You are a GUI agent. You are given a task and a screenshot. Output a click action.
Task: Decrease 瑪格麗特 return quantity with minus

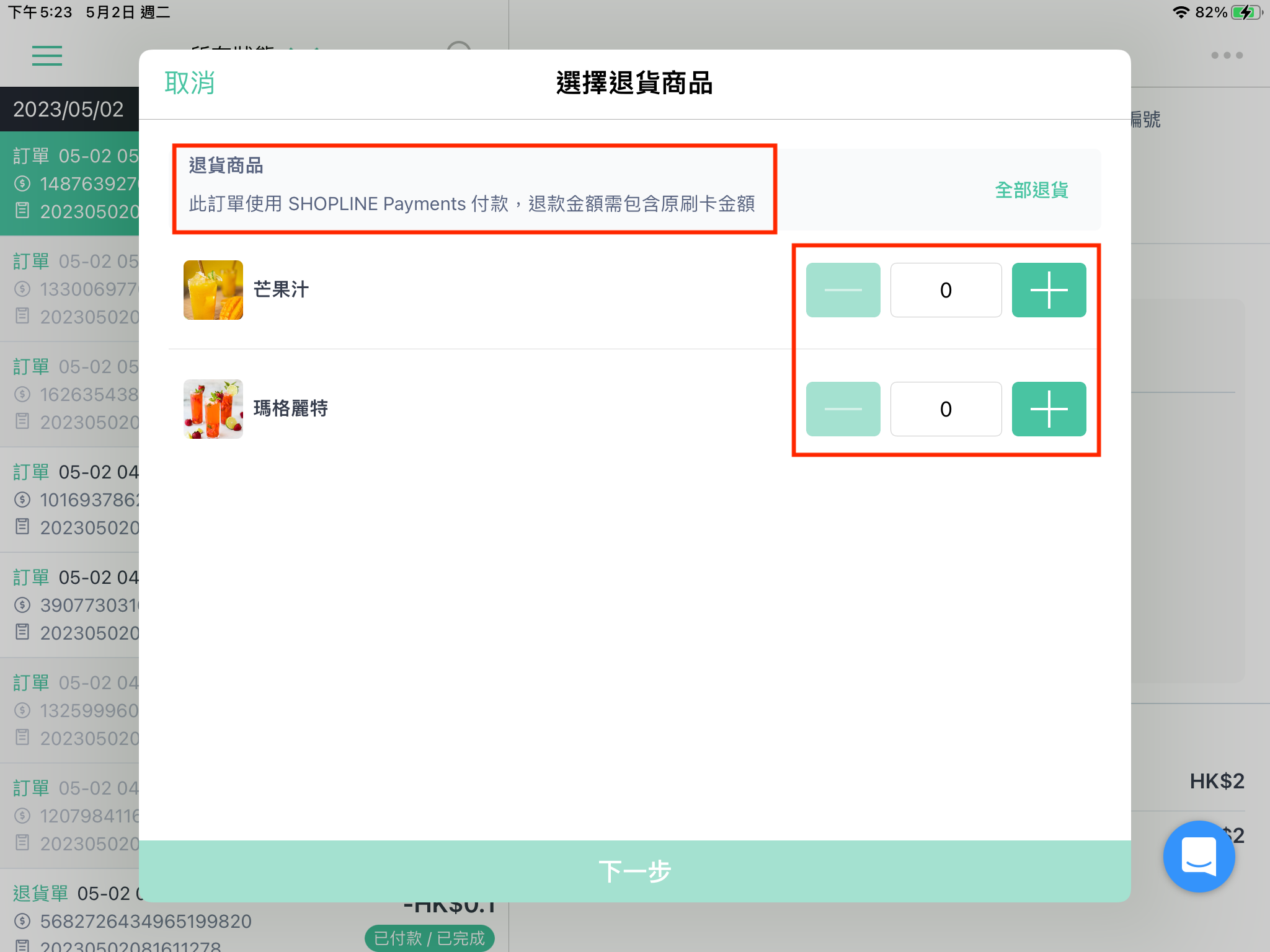843,409
